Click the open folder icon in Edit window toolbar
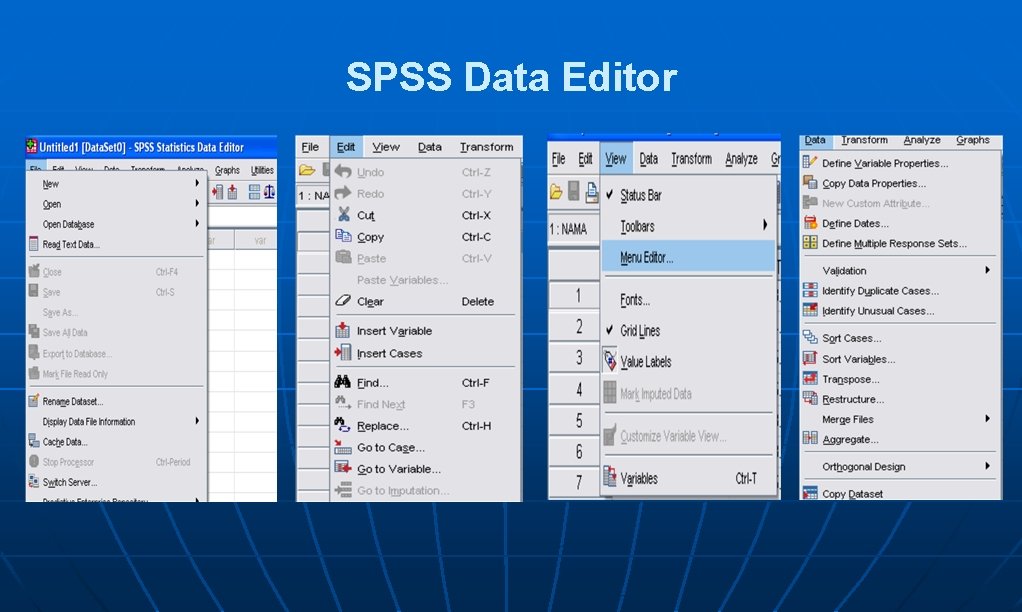The image size is (1022, 612). tap(307, 171)
